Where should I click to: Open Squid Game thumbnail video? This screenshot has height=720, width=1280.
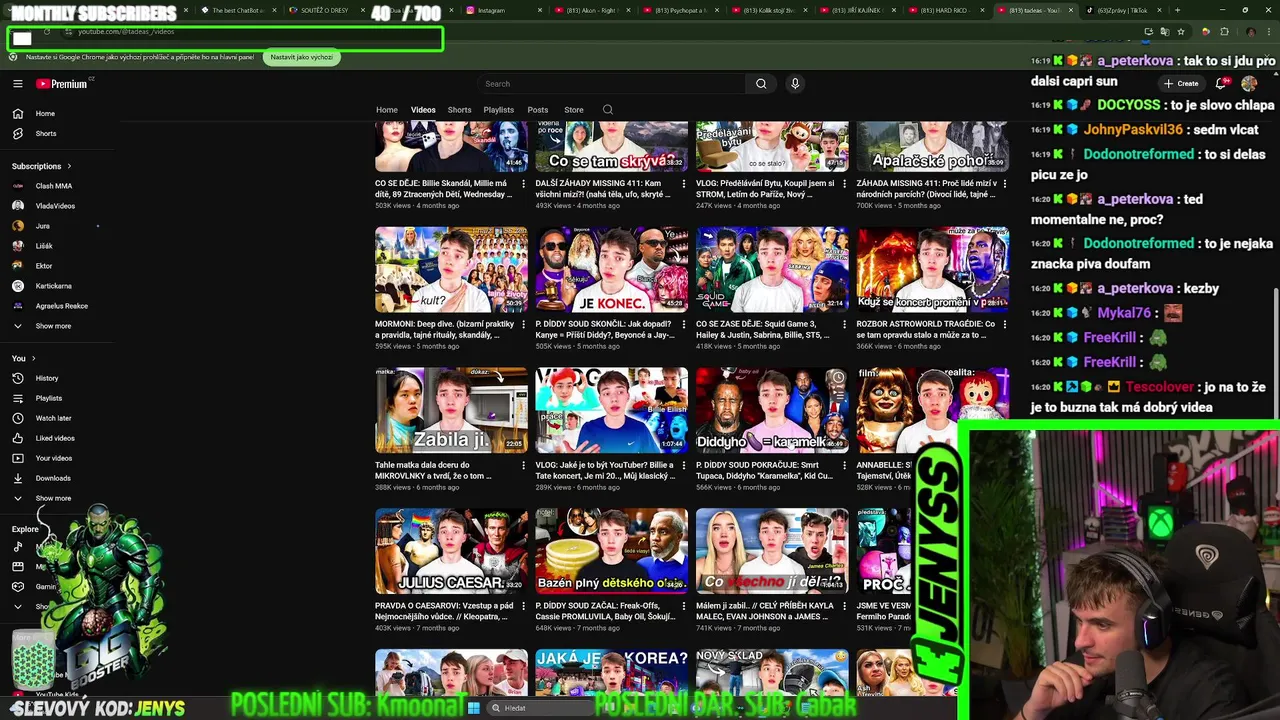click(772, 270)
